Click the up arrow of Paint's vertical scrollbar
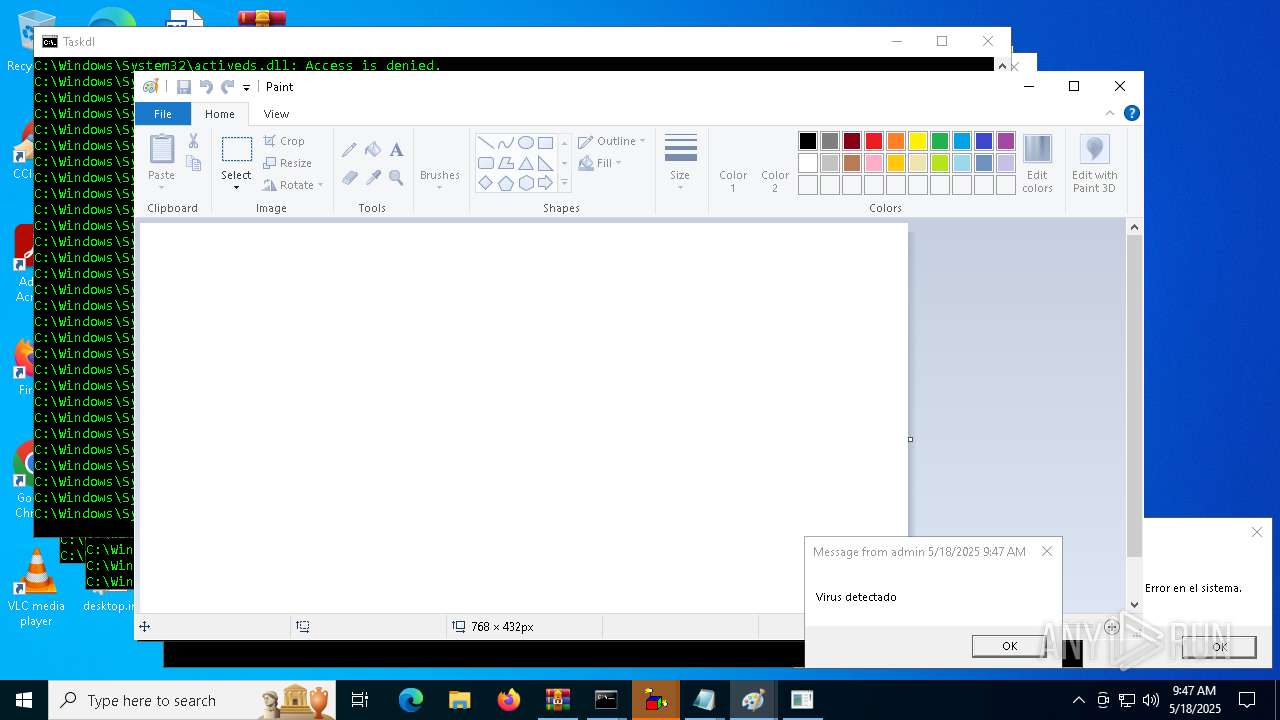1280x720 pixels. 1134,228
